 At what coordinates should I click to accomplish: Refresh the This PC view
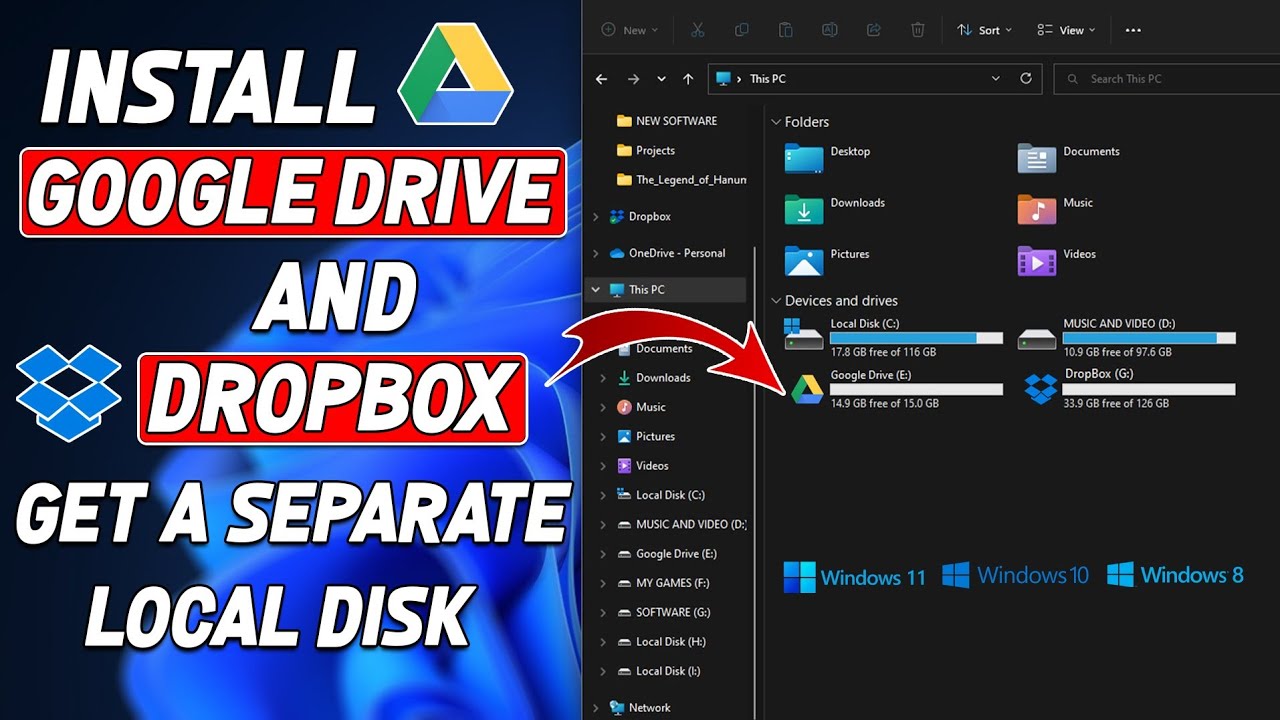[1025, 78]
